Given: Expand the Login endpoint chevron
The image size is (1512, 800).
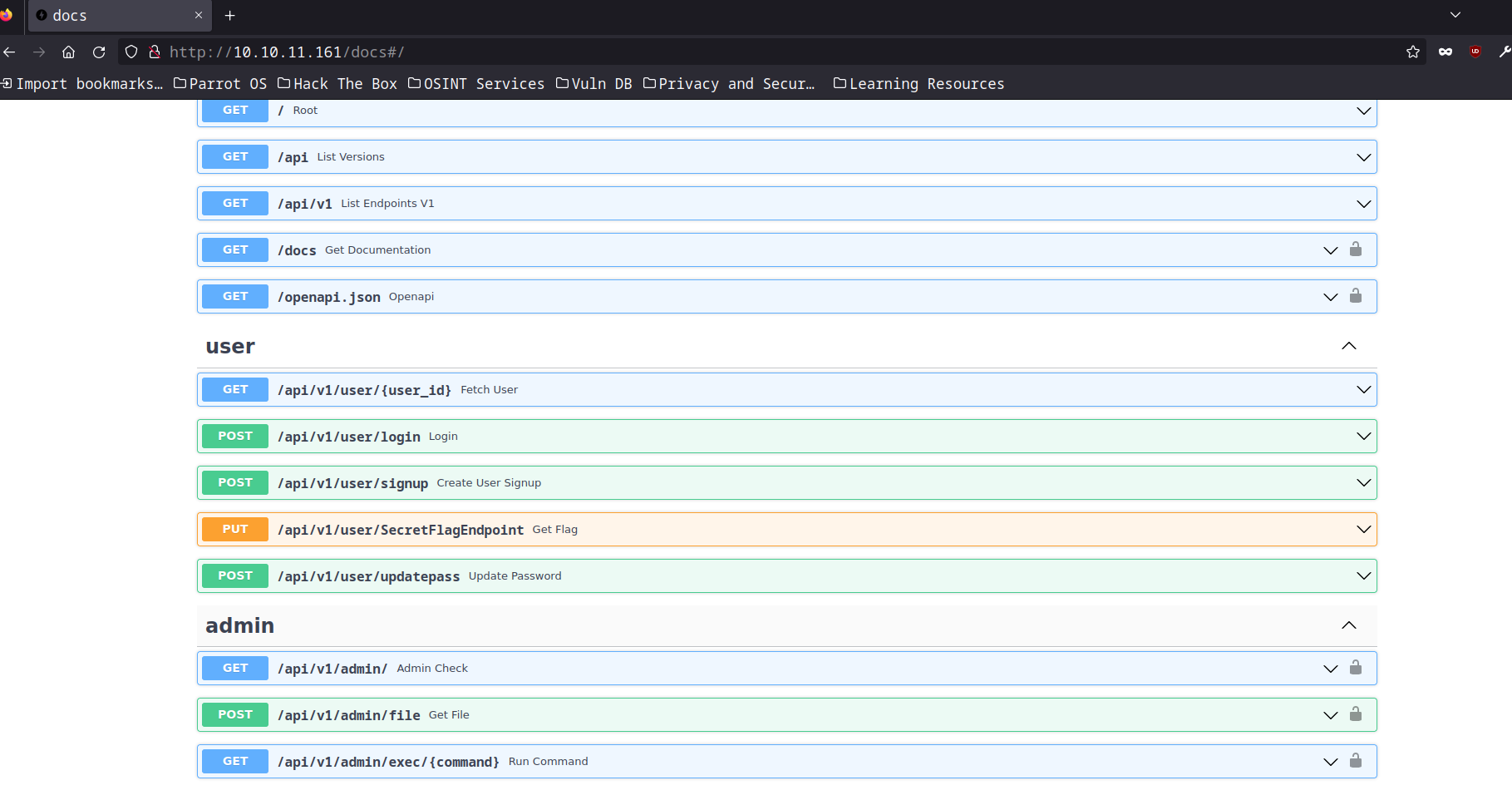Looking at the screenshot, I should (x=1364, y=437).
